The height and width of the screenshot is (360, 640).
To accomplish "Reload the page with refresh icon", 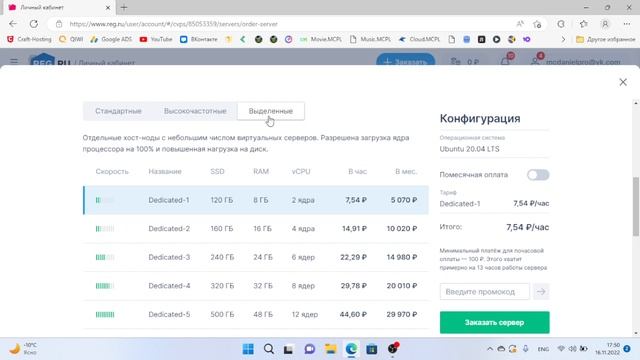I will 34,24.
